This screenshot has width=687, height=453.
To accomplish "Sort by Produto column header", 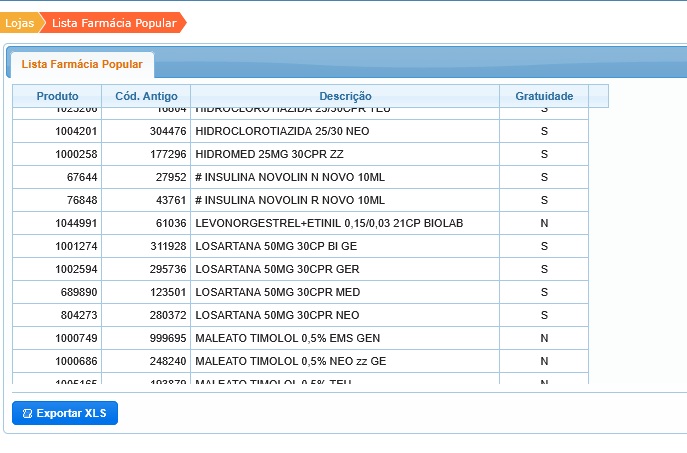I will pyautogui.click(x=57, y=96).
